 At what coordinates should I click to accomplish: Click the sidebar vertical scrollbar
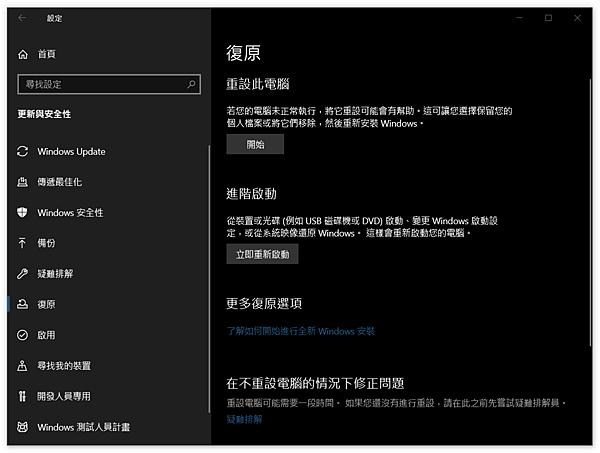point(209,279)
